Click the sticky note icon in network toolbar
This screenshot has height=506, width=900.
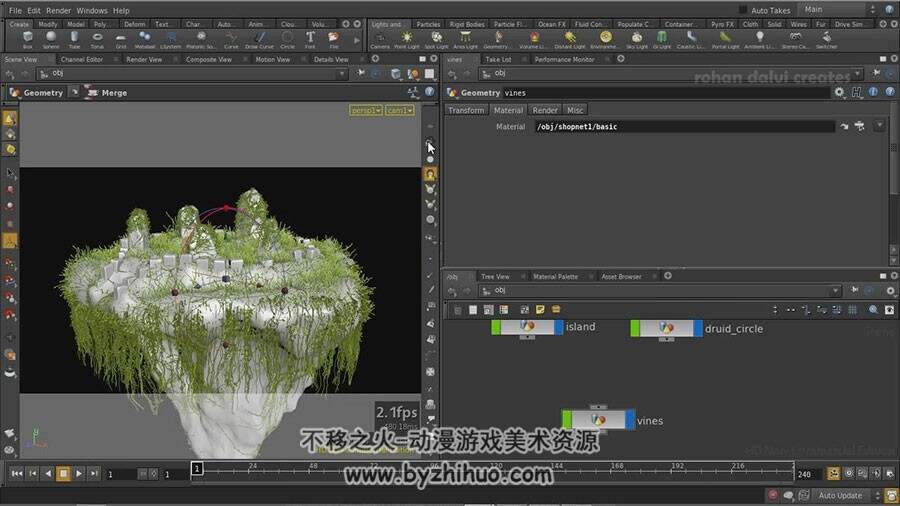click(x=540, y=310)
